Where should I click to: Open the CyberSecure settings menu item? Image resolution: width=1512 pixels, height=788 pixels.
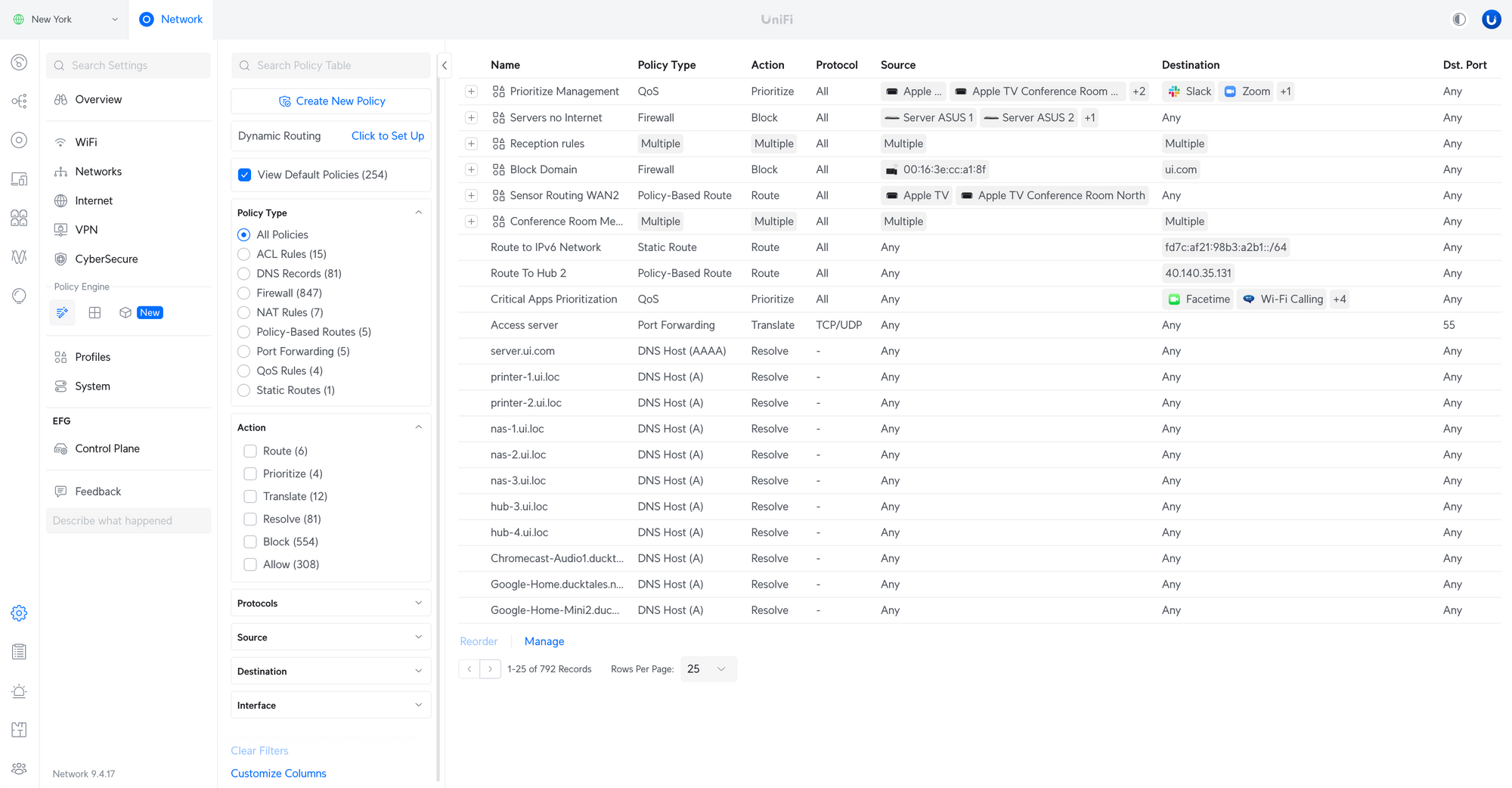pos(106,259)
